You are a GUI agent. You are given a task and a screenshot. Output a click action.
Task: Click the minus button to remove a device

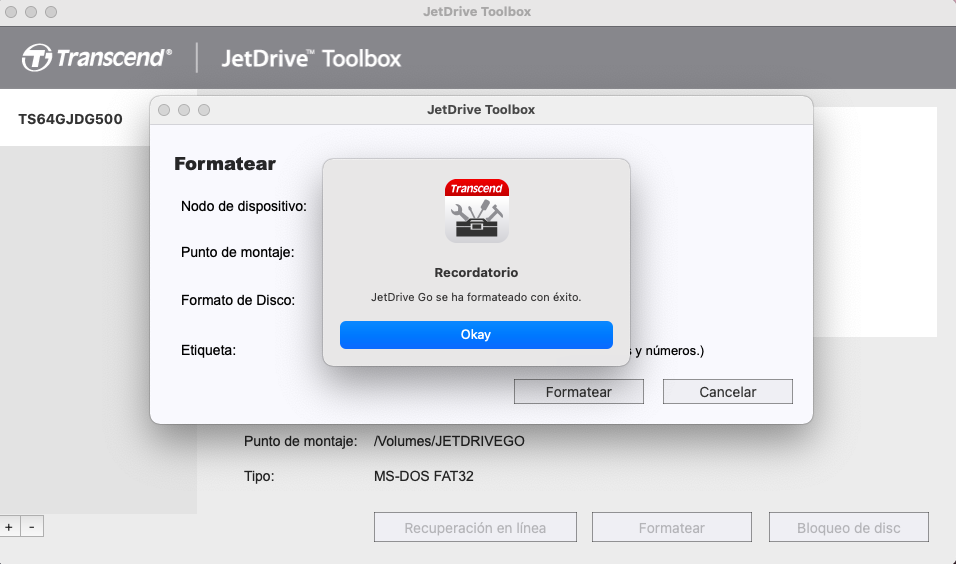click(32, 527)
